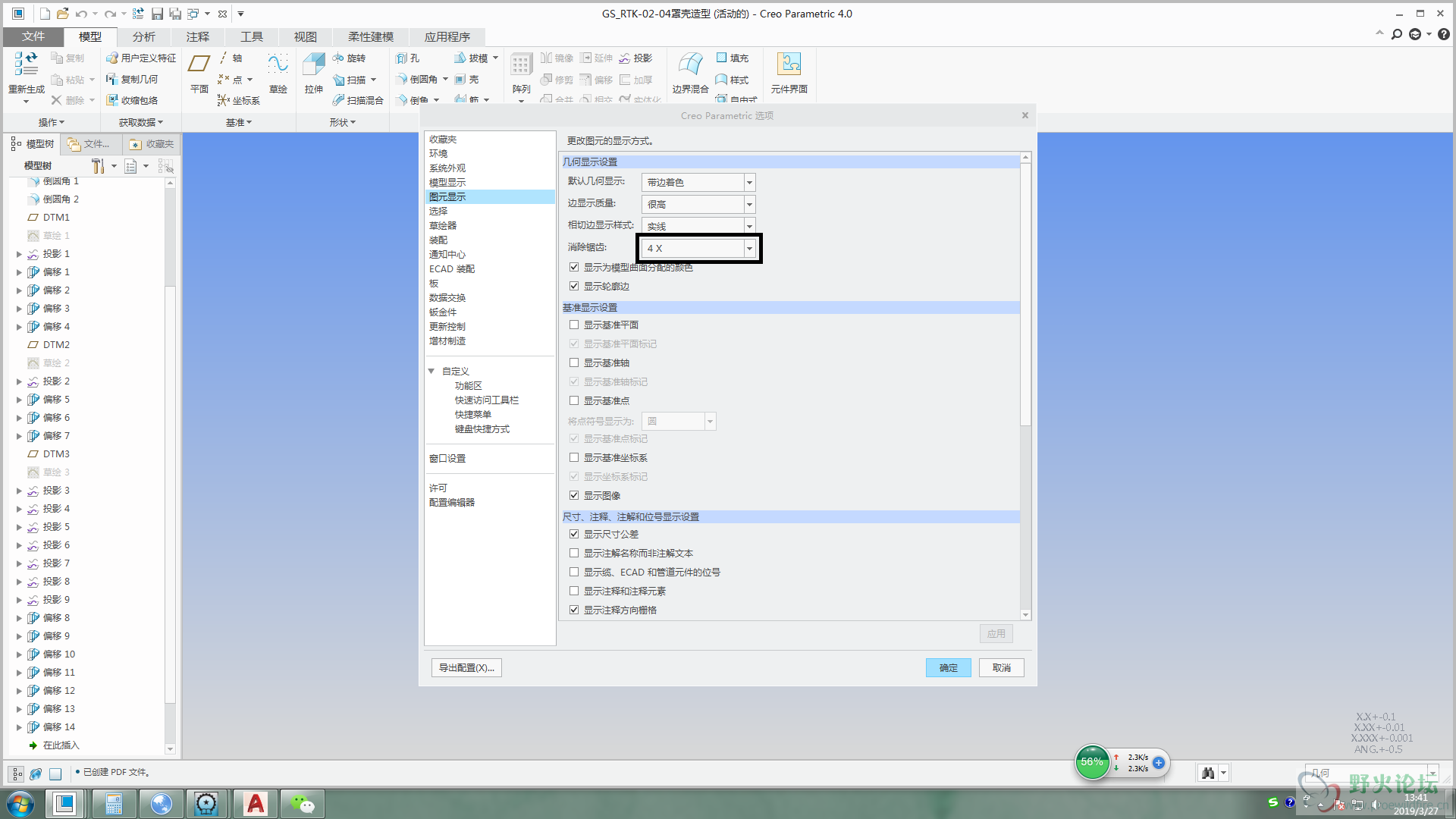Click the 倒圆角 round tool

(416, 79)
